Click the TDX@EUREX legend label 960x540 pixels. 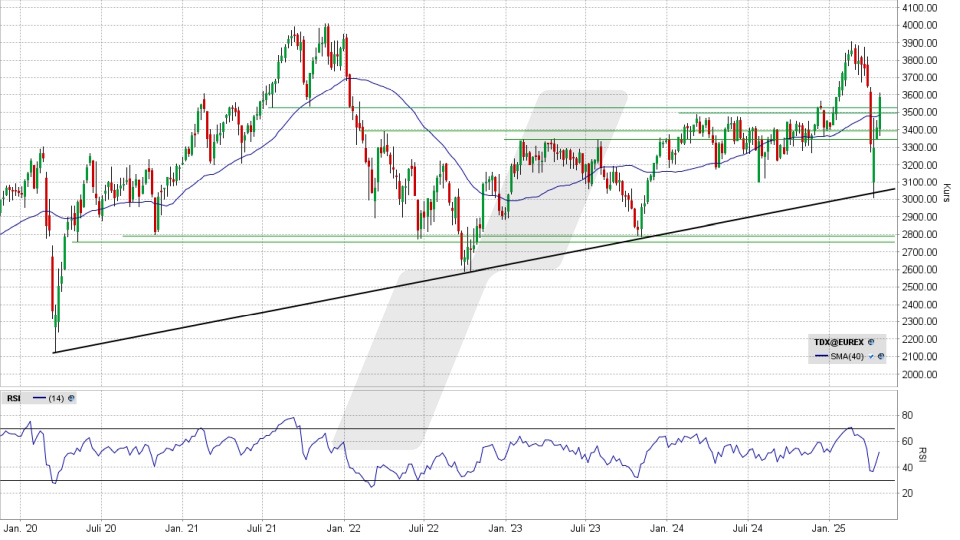pos(839,342)
